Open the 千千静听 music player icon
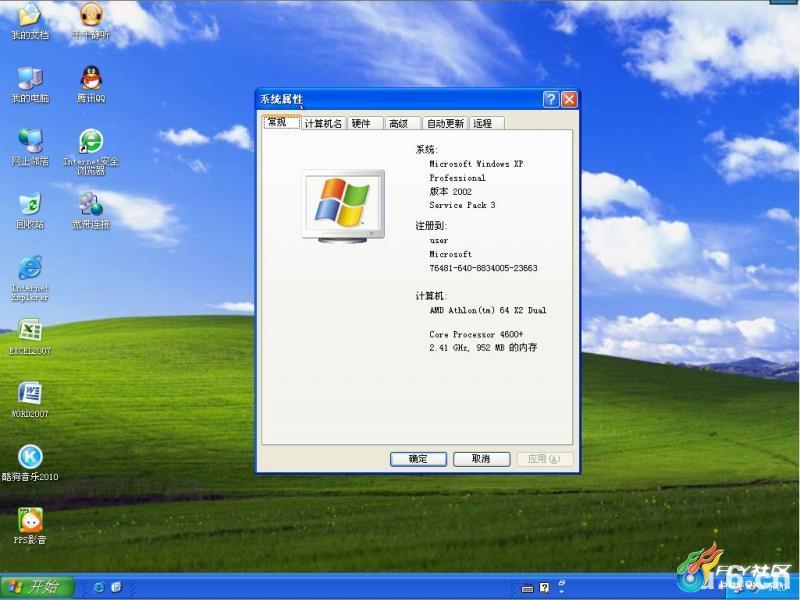The image size is (800, 600). click(91, 20)
